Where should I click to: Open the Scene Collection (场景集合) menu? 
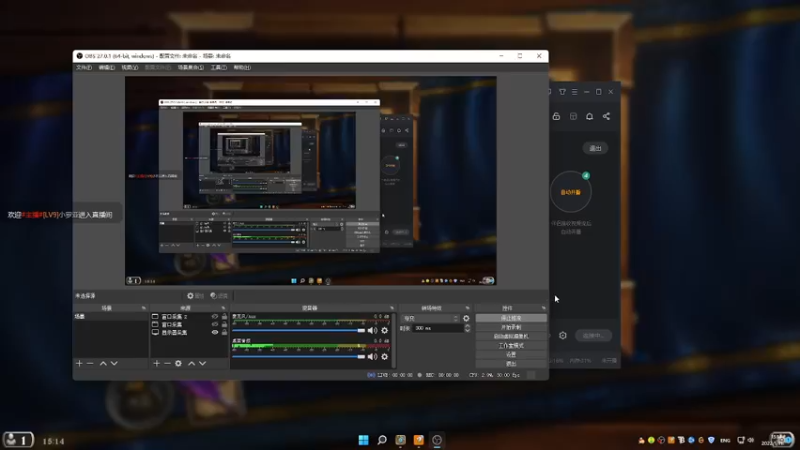[x=190, y=67]
